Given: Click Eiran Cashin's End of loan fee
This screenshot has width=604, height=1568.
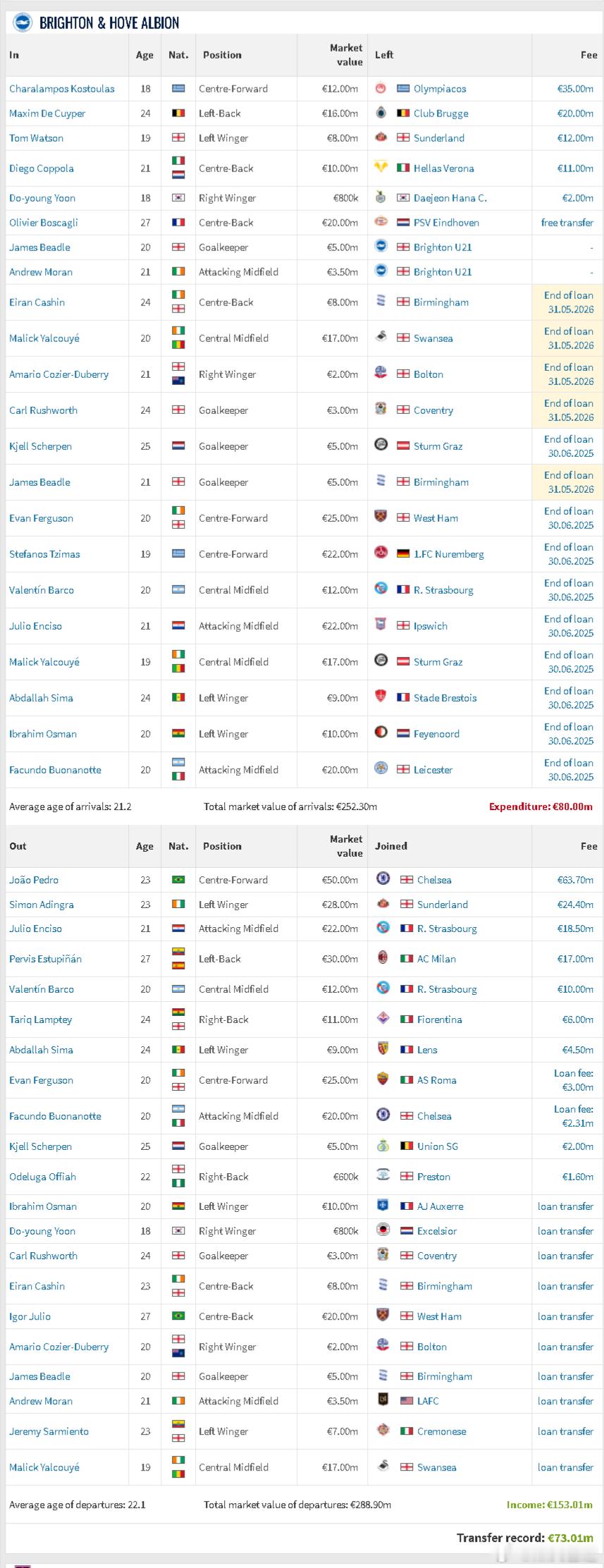Looking at the screenshot, I should 569,302.
